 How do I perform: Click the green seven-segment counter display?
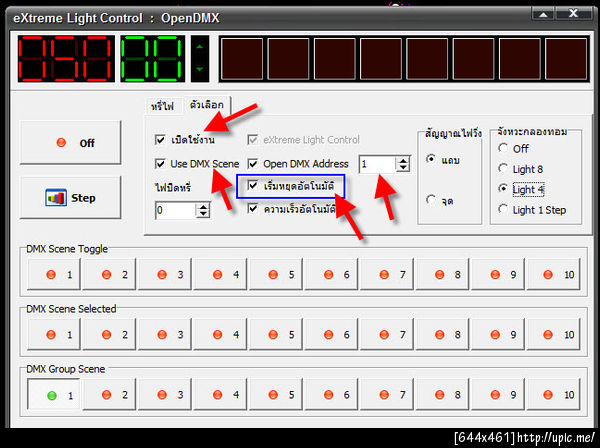tap(152, 59)
